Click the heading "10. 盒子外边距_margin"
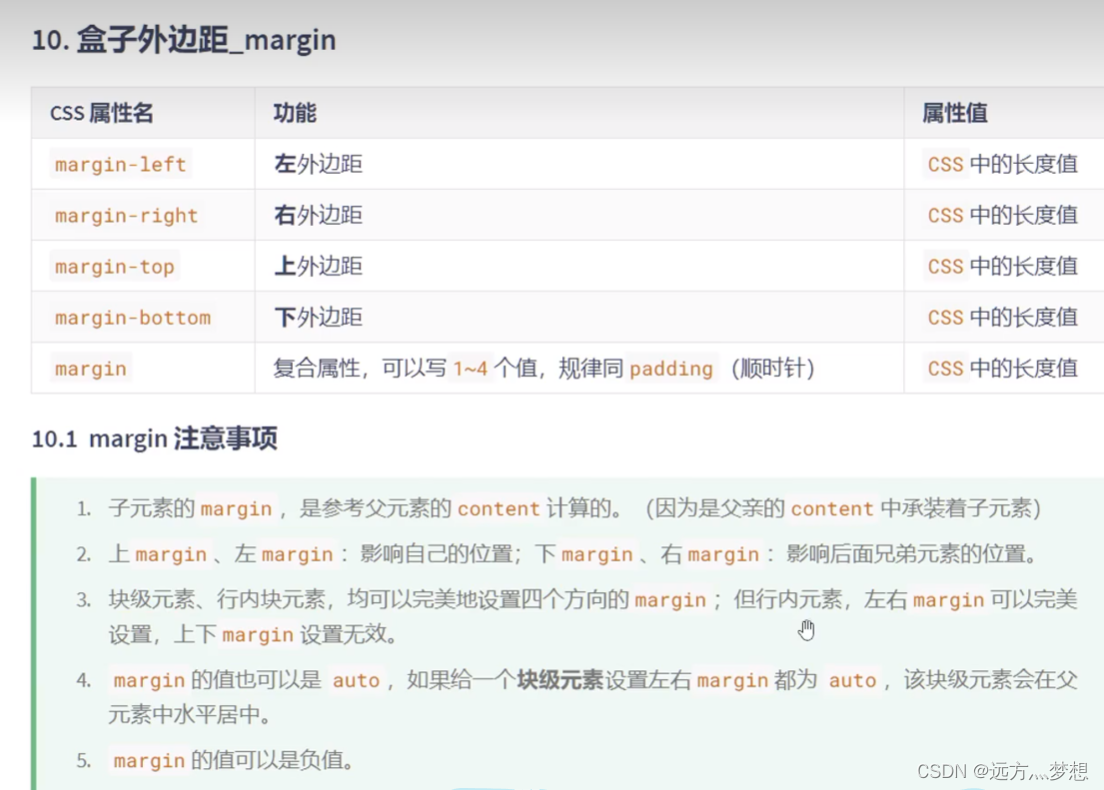 point(184,39)
